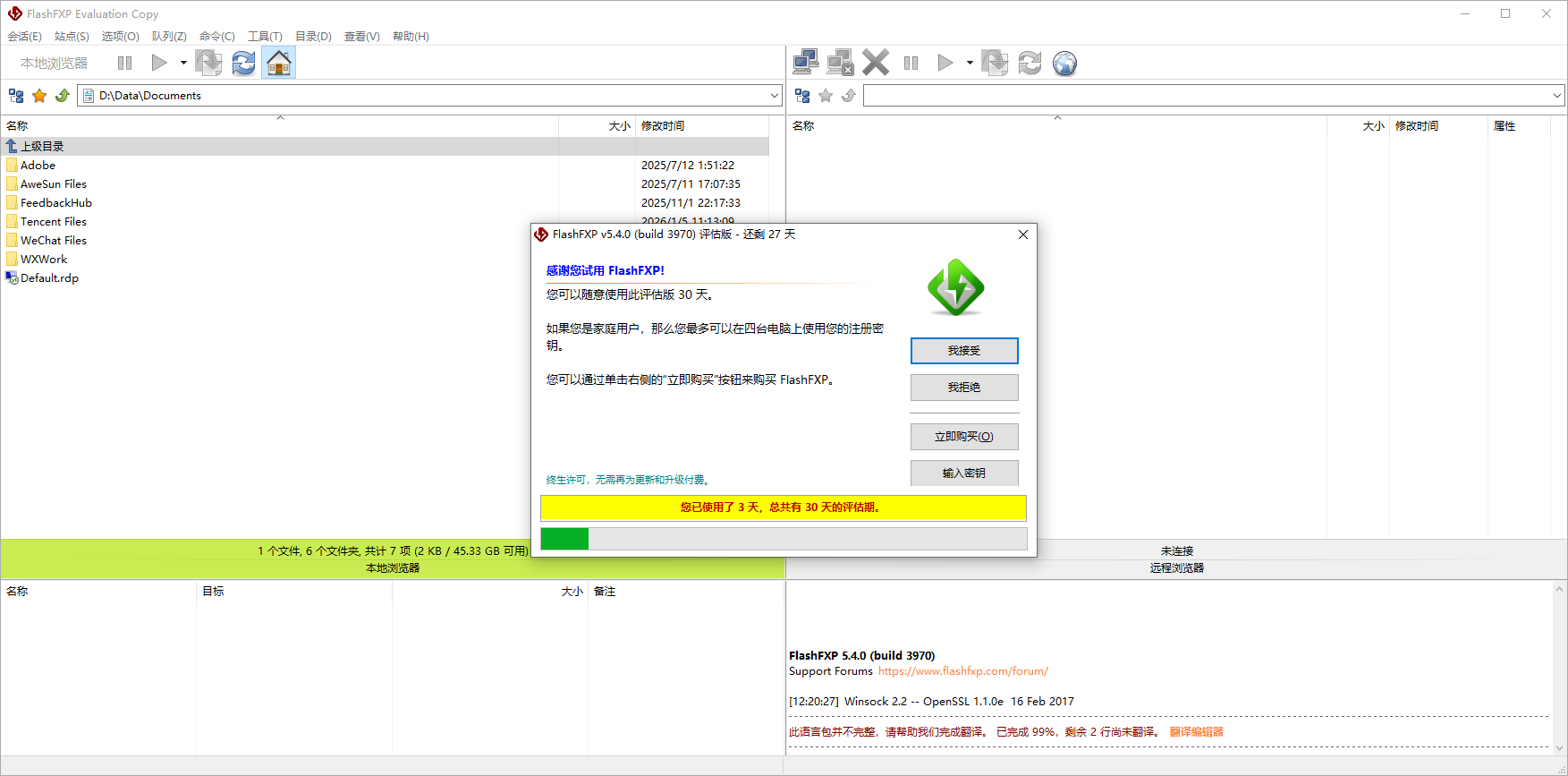Refresh the local browser listing
The width and height of the screenshot is (1568, 776).
click(x=243, y=63)
